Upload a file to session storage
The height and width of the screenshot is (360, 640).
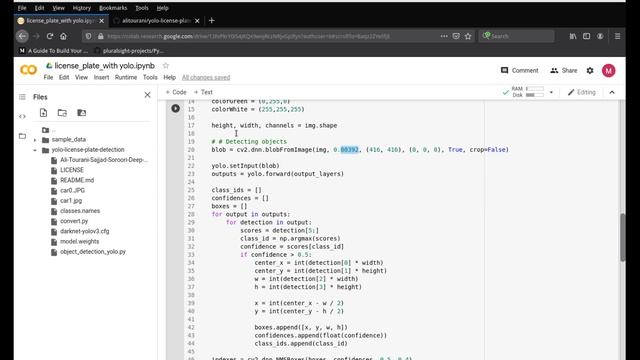43,113
